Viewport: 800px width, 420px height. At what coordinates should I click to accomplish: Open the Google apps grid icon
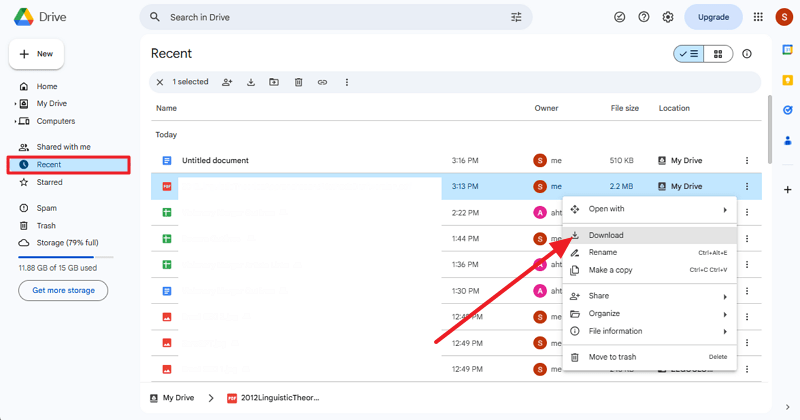coord(758,17)
